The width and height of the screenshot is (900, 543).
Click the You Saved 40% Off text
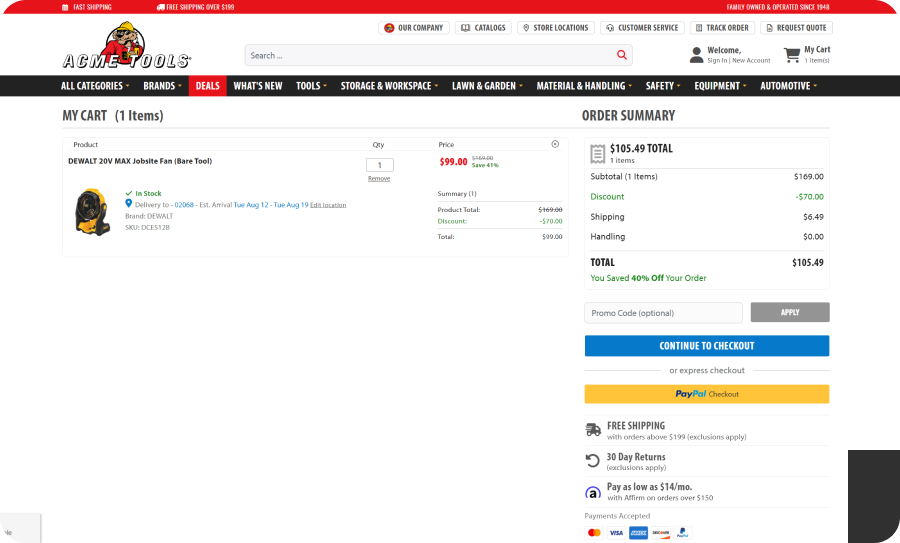pyautogui.click(x=648, y=278)
